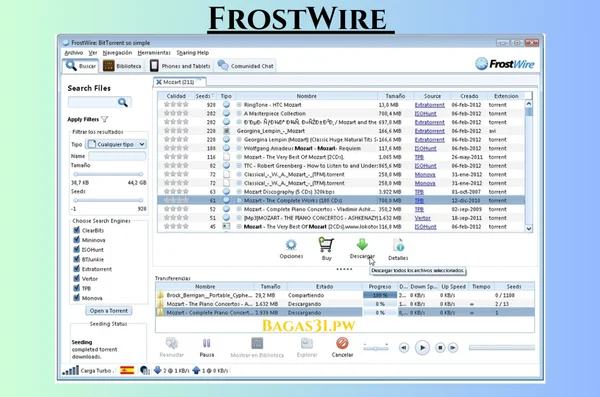The image size is (600, 397).
Task: Click the Buy shopping cart icon
Action: [x=326, y=245]
